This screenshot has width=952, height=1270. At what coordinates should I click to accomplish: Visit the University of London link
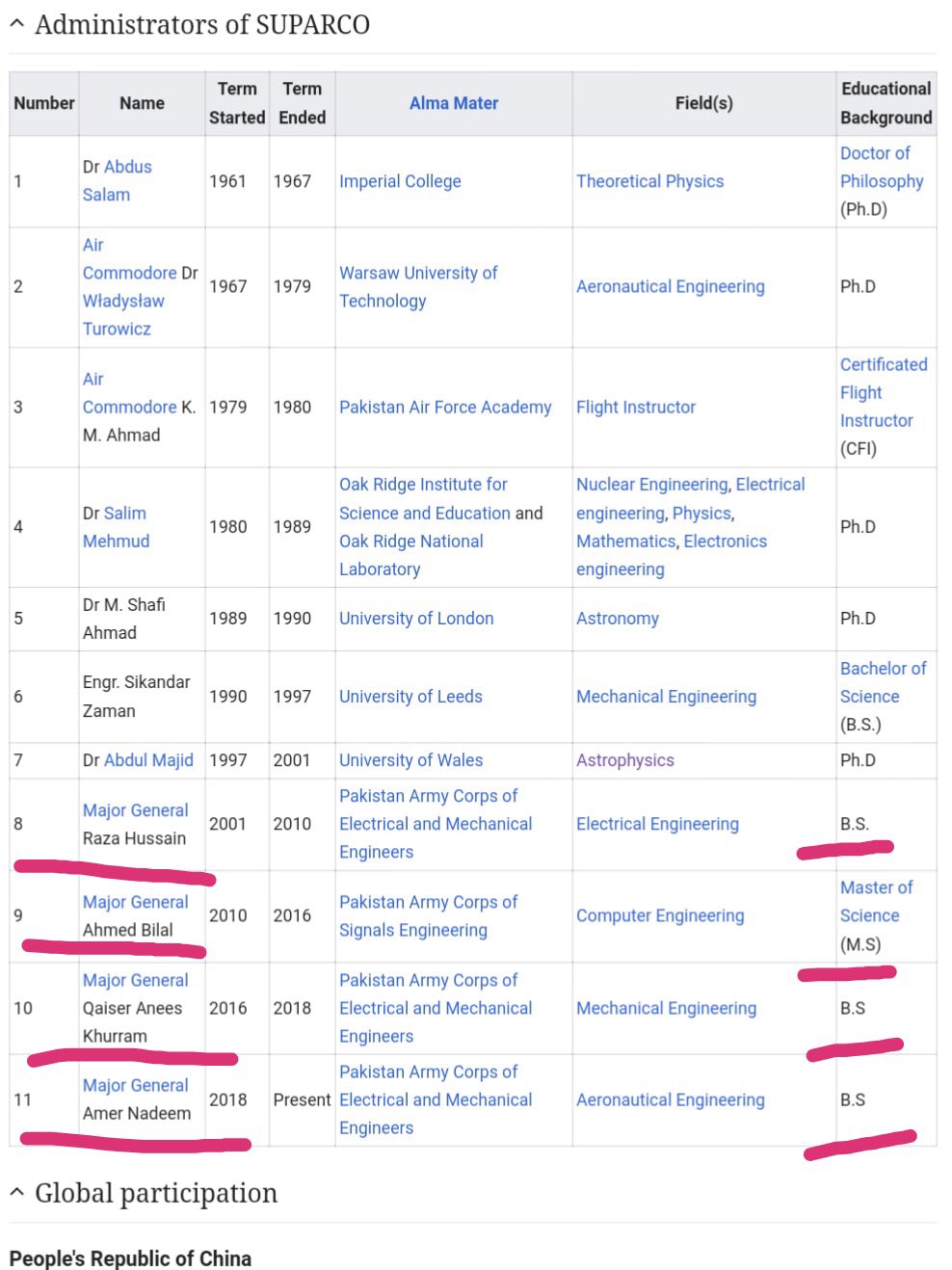click(416, 618)
